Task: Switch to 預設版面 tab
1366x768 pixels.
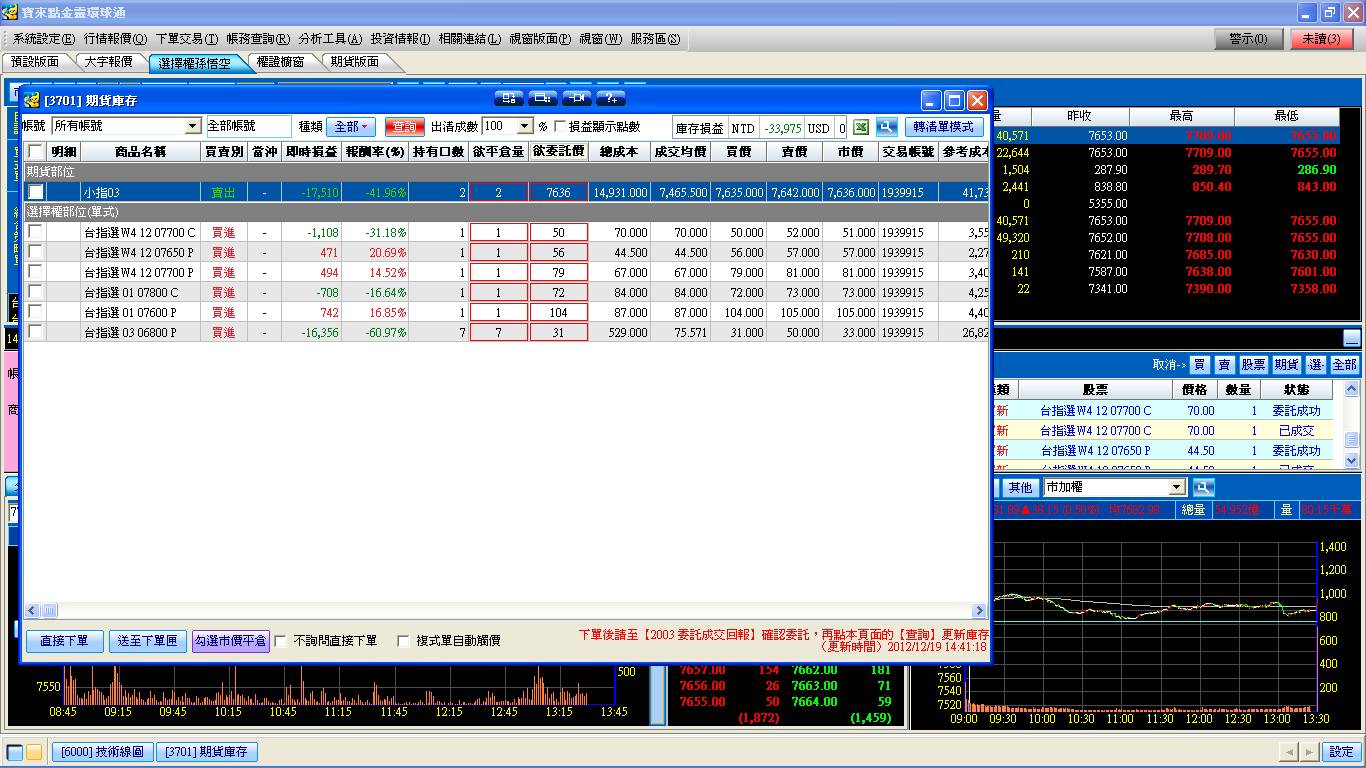Action: pyautogui.click(x=35, y=62)
